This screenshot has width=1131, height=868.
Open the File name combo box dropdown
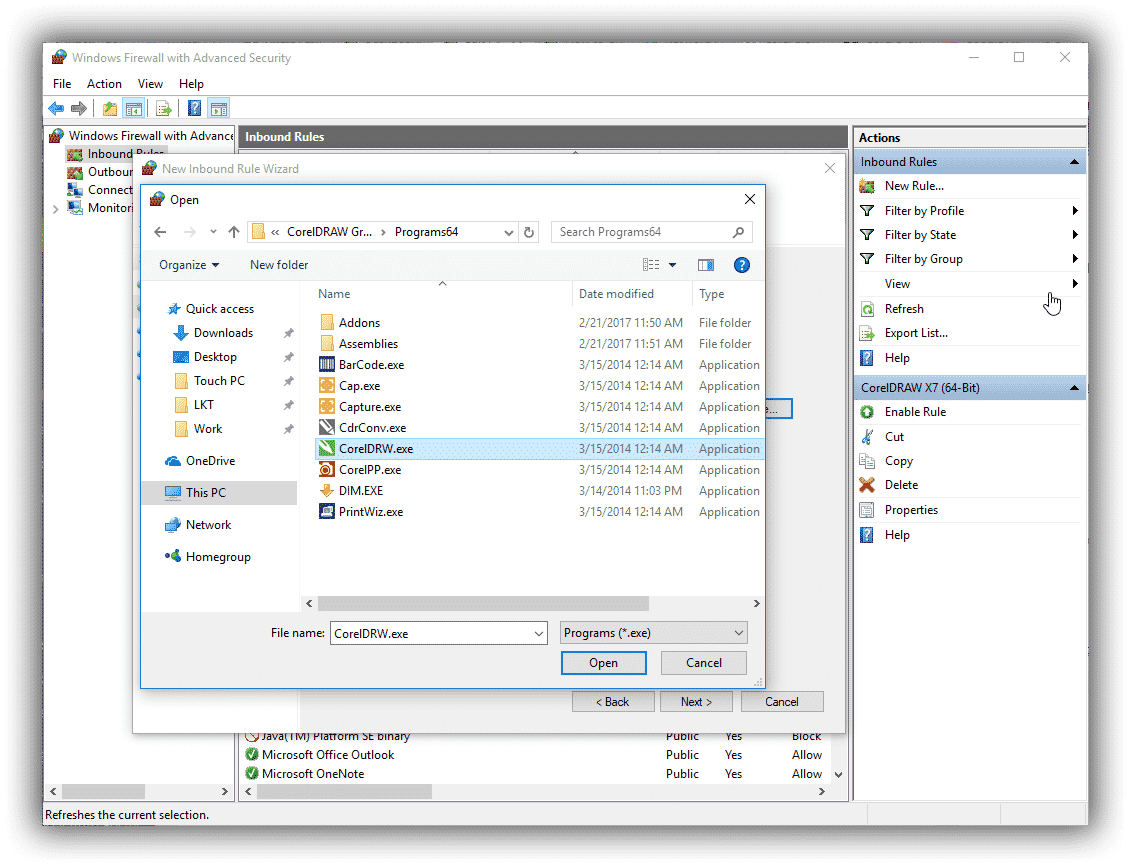[x=539, y=634]
